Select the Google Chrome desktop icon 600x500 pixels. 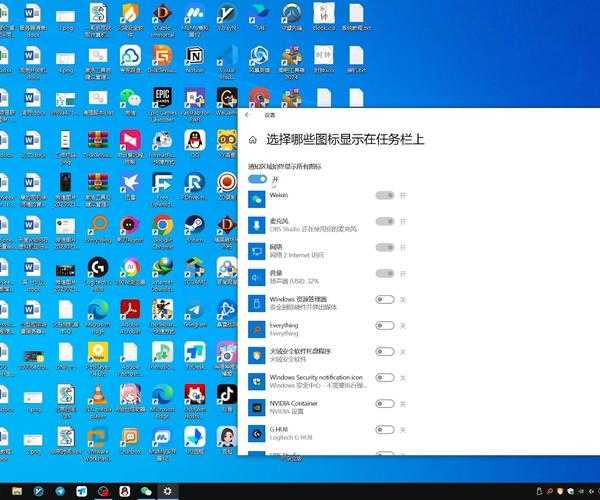point(163,226)
